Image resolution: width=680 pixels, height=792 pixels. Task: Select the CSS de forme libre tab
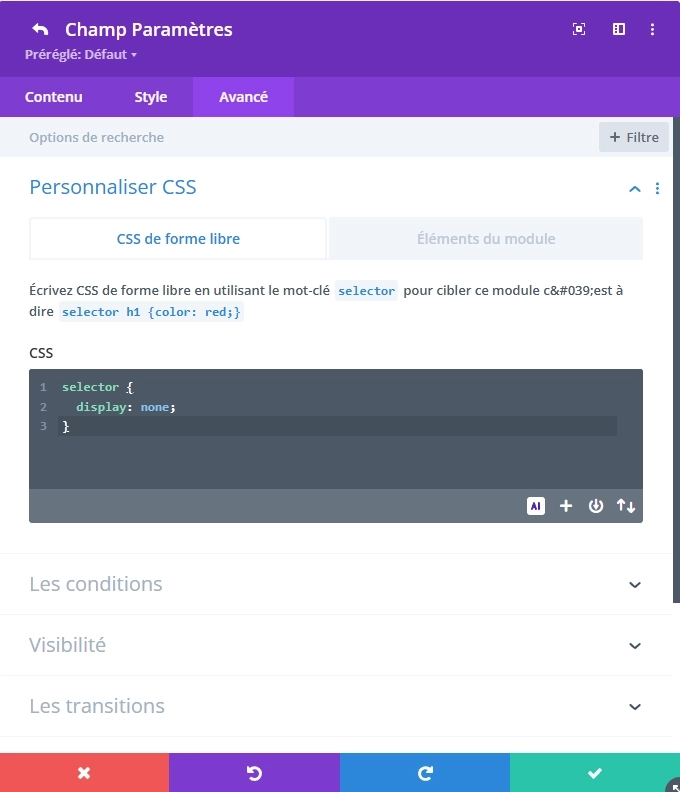(x=178, y=239)
